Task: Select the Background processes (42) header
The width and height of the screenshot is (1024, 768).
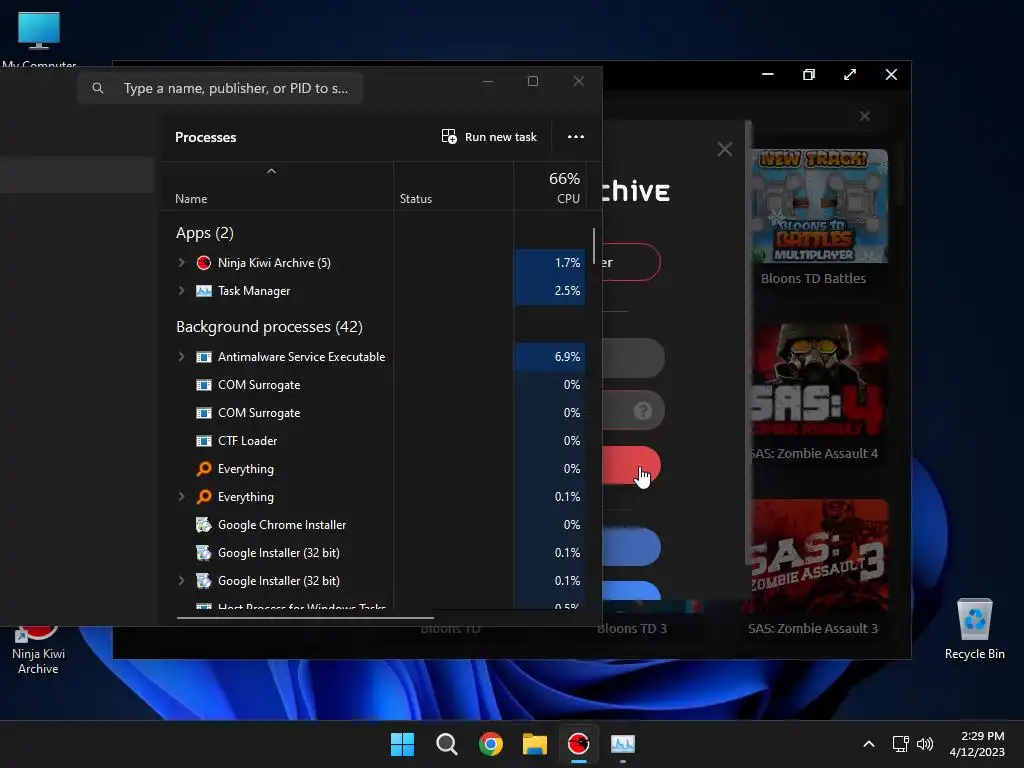Action: point(269,327)
